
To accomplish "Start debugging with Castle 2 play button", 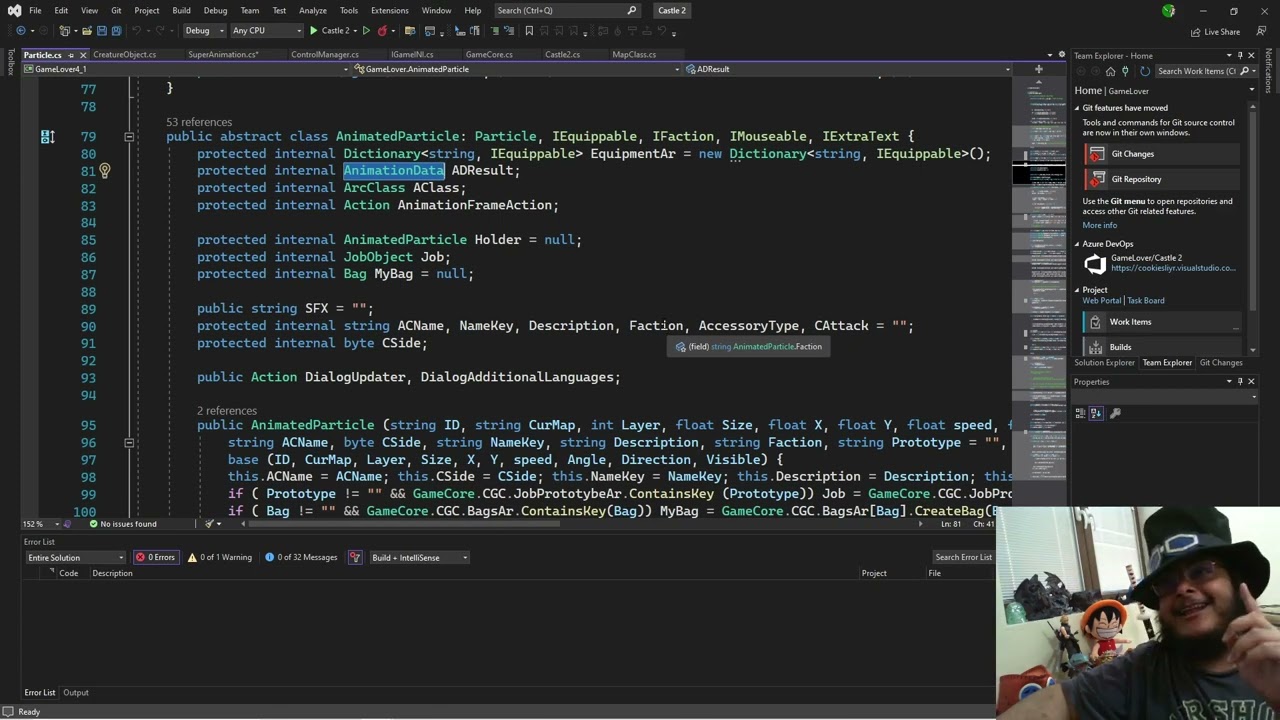I will coord(330,31).
